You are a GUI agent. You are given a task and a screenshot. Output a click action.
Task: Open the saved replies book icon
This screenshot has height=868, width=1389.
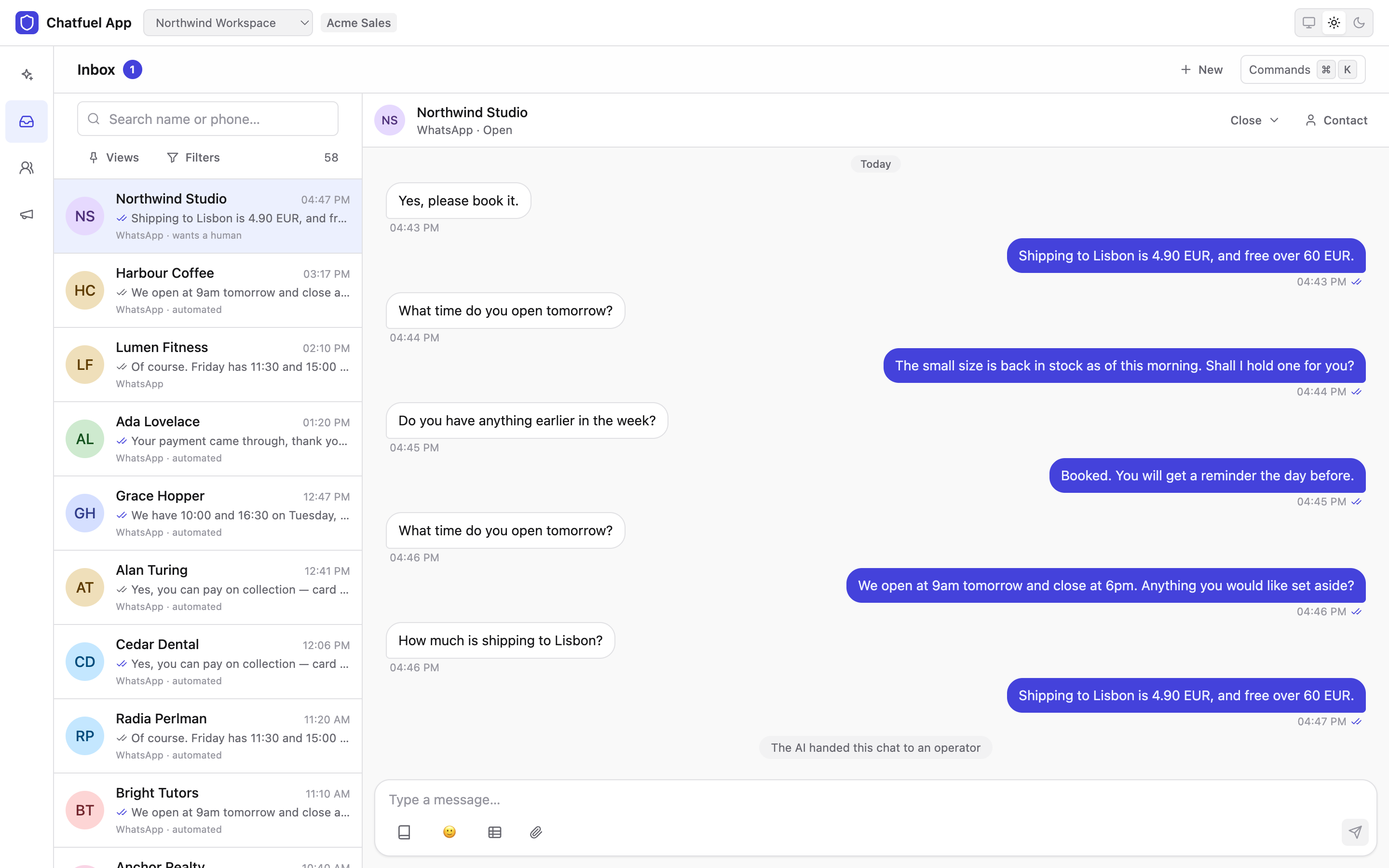click(x=404, y=832)
